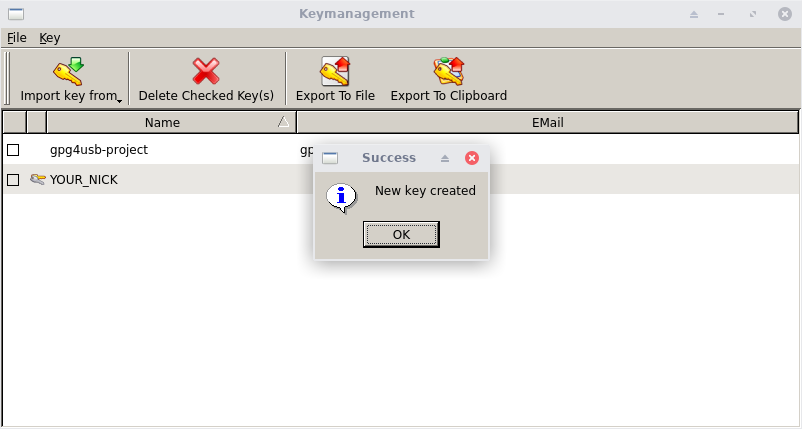Image resolution: width=802 pixels, height=429 pixels.
Task: Open the Keymanagement window menu icon
Action: coord(16,14)
